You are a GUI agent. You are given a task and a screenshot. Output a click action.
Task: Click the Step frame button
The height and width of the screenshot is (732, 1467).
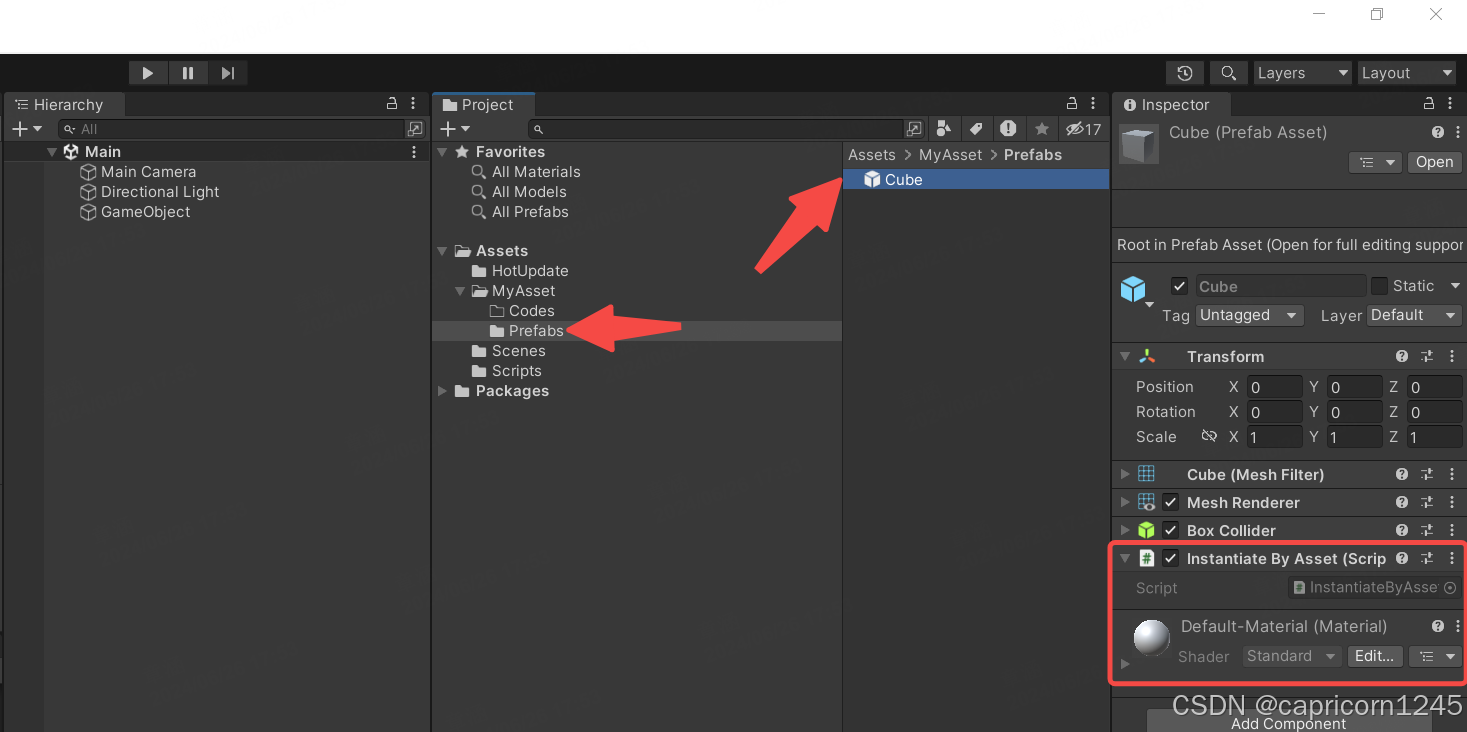pos(227,73)
